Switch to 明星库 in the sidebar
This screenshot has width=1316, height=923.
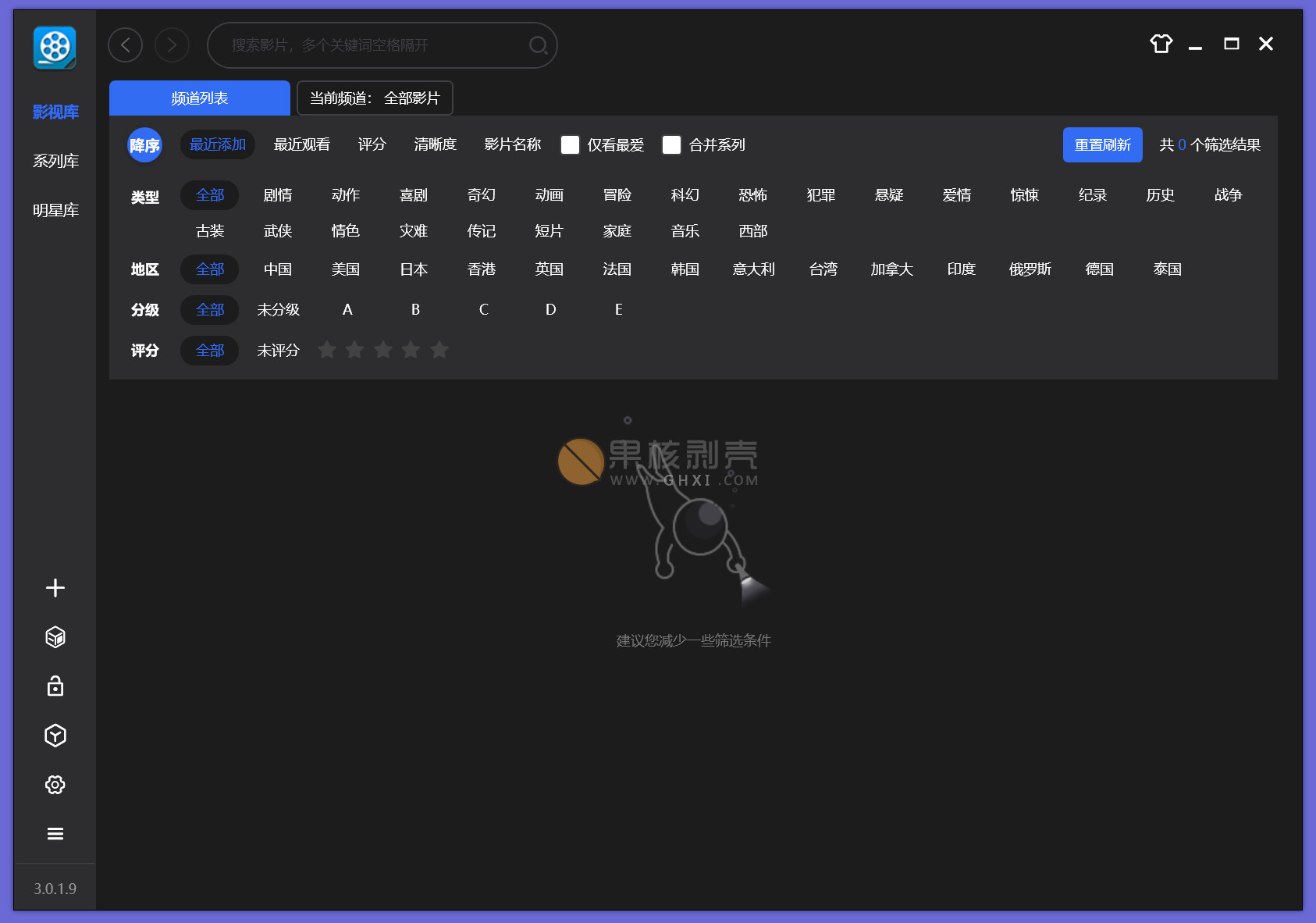[55, 210]
